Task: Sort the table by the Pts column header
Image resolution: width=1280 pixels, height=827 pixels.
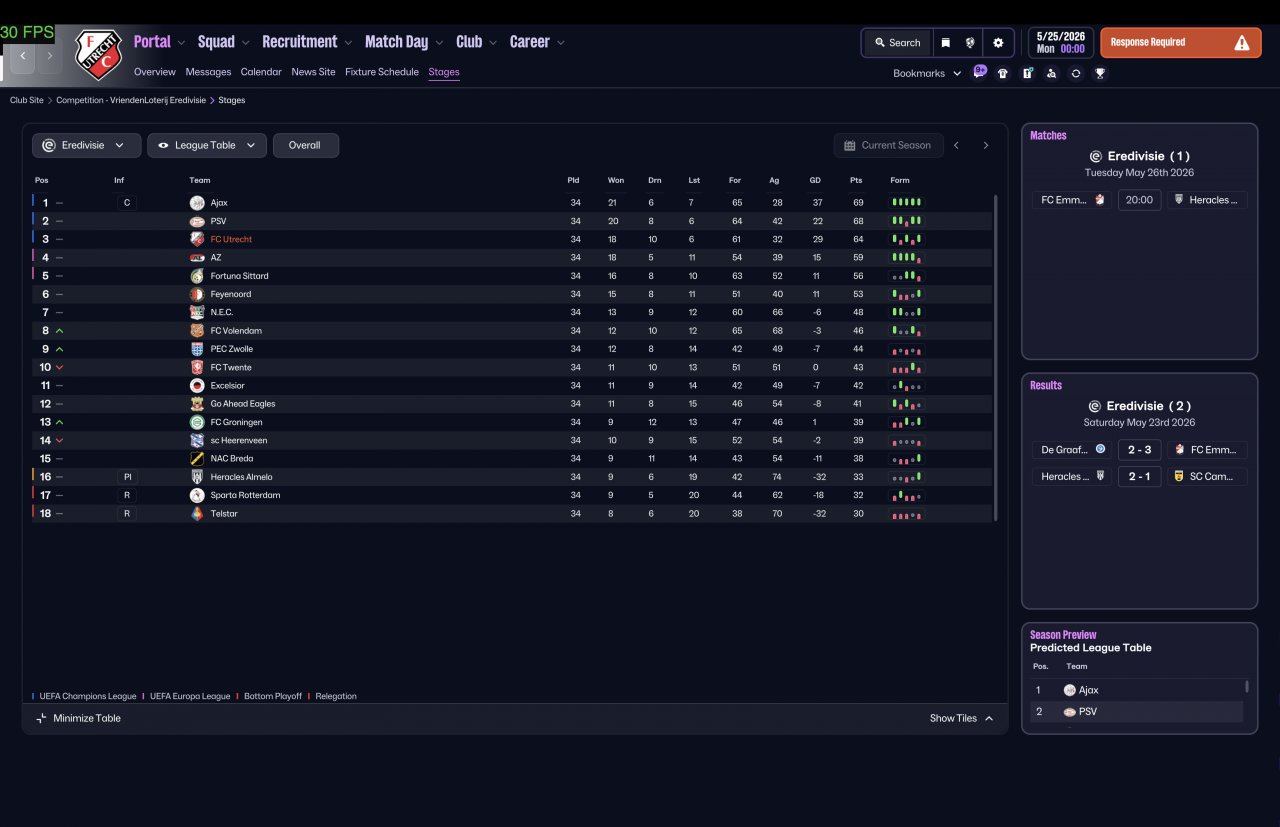Action: 856,181
